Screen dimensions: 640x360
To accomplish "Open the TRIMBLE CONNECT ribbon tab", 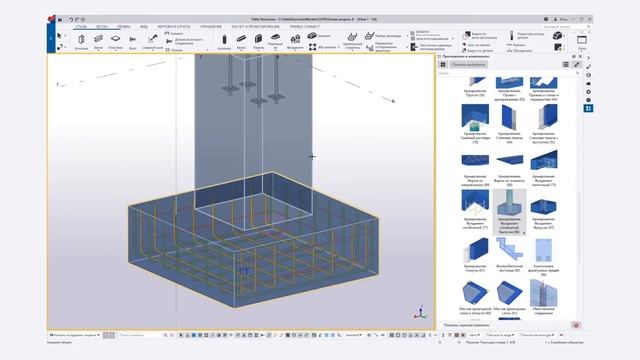I will tap(304, 27).
